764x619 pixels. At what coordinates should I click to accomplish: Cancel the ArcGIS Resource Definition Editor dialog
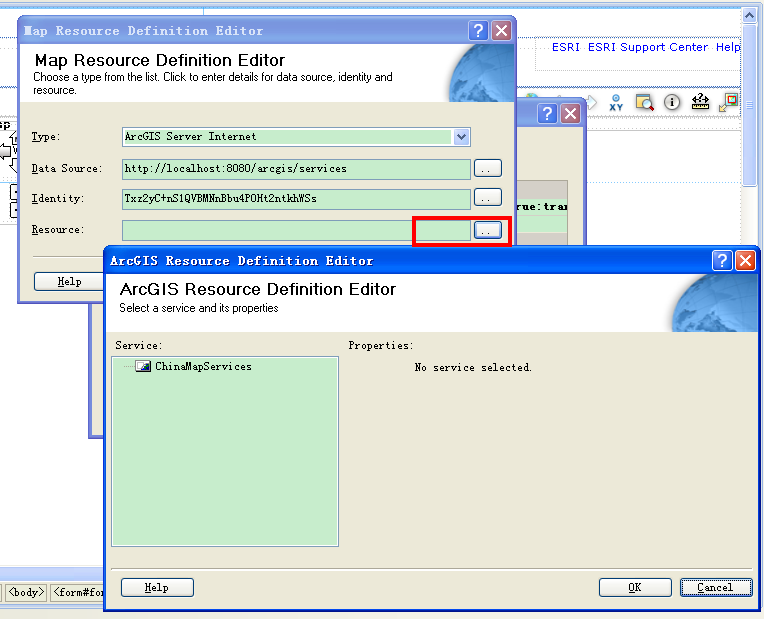[716, 587]
